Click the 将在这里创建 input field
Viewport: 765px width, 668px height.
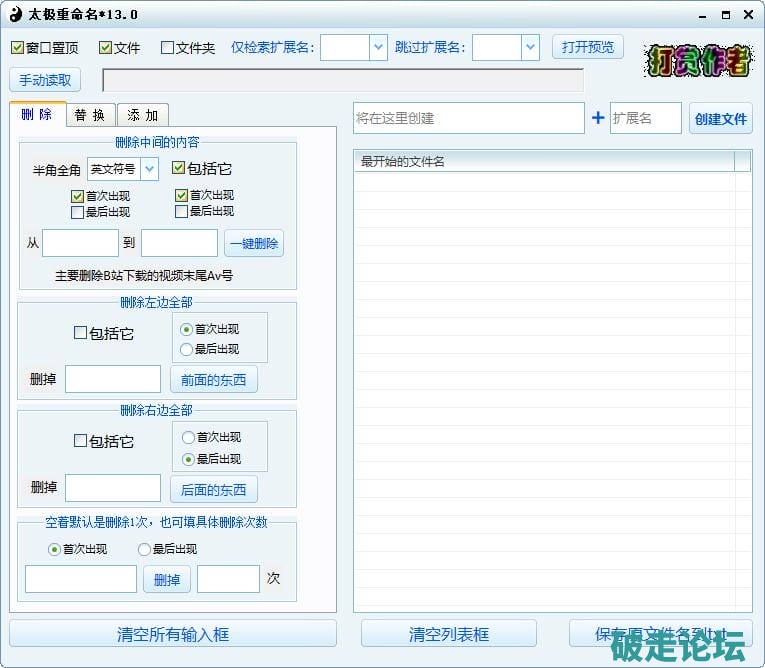(468, 118)
